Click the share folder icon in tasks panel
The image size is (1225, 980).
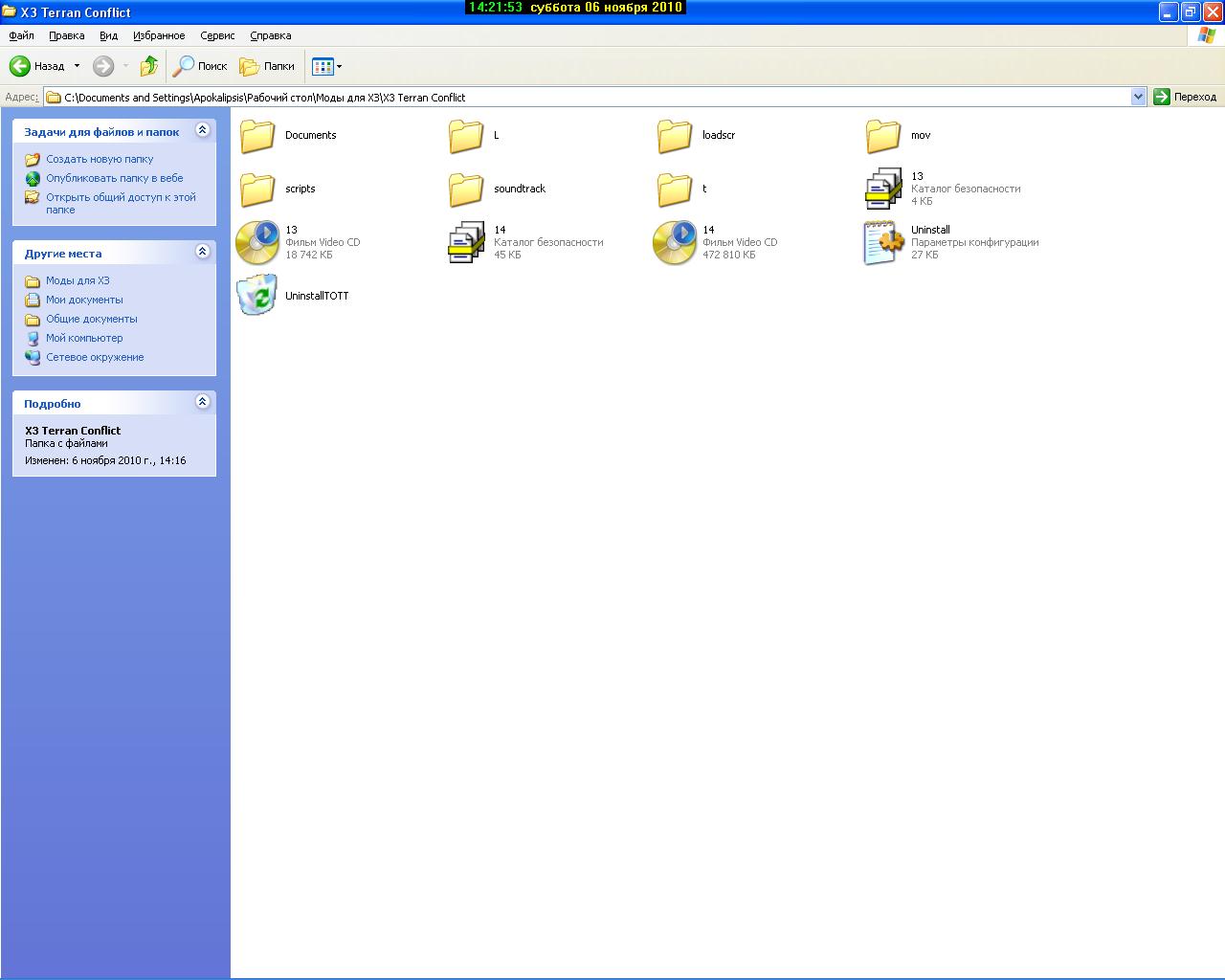click(33, 198)
